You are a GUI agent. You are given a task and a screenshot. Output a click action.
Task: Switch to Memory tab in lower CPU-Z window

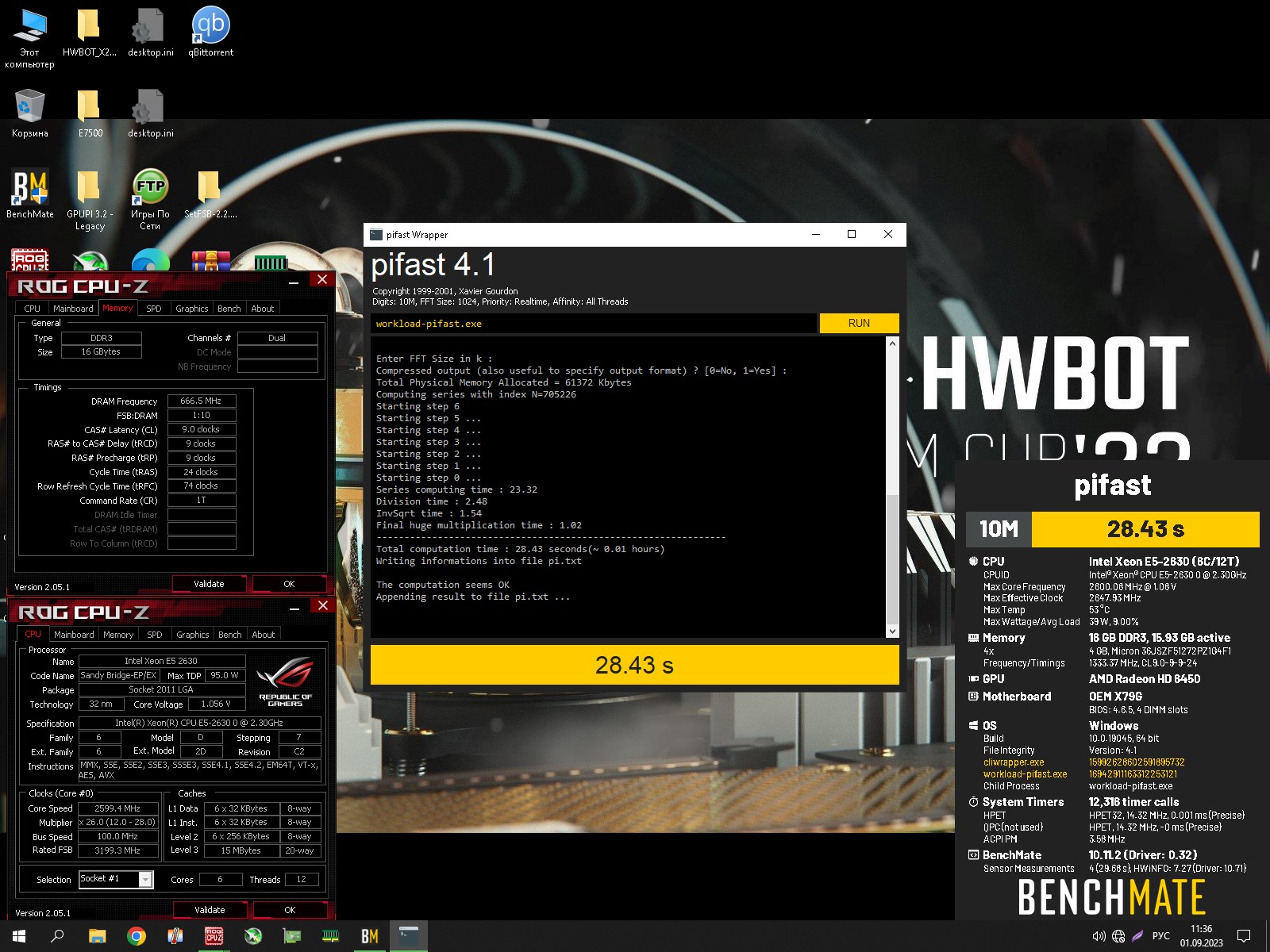(x=118, y=635)
